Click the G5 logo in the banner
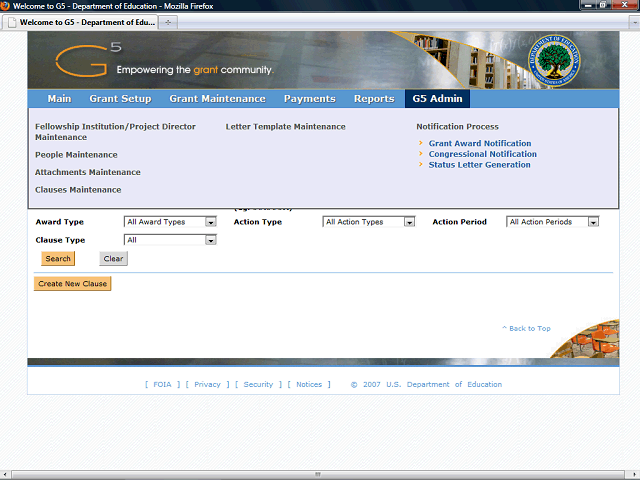Image resolution: width=640 pixels, height=480 pixels. tap(88, 60)
